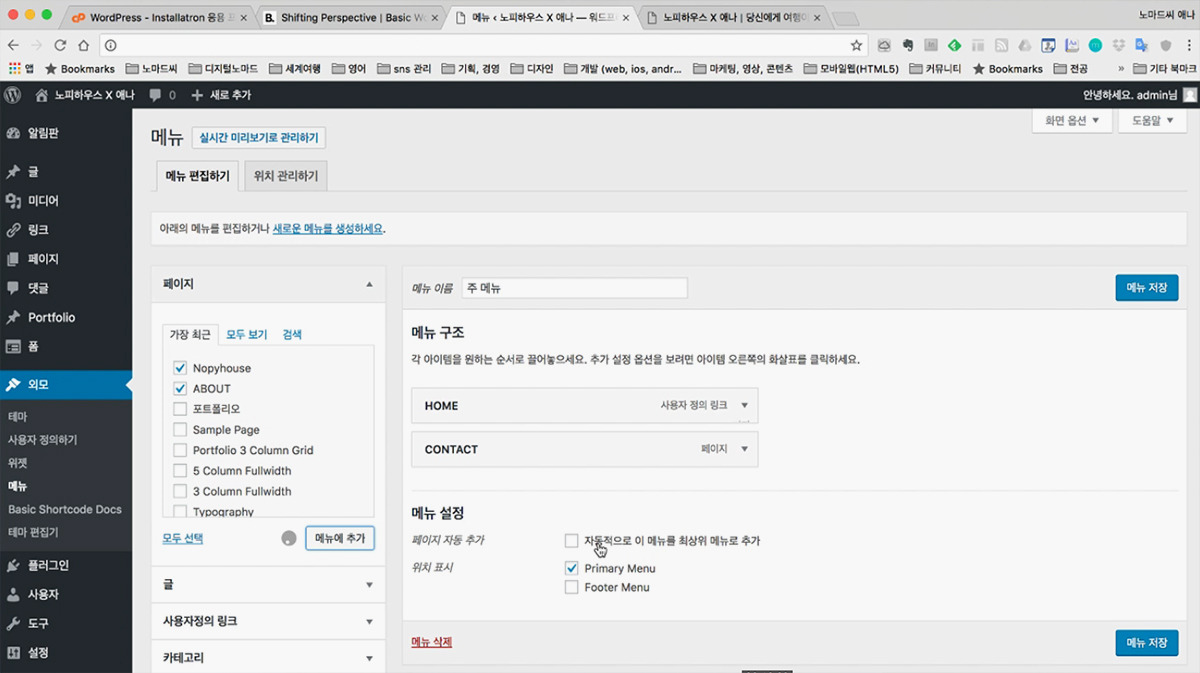Screen dimensions: 1200x673
Task: Open the 알림판 dashboard icon in sidebar
Action: coord(13,133)
